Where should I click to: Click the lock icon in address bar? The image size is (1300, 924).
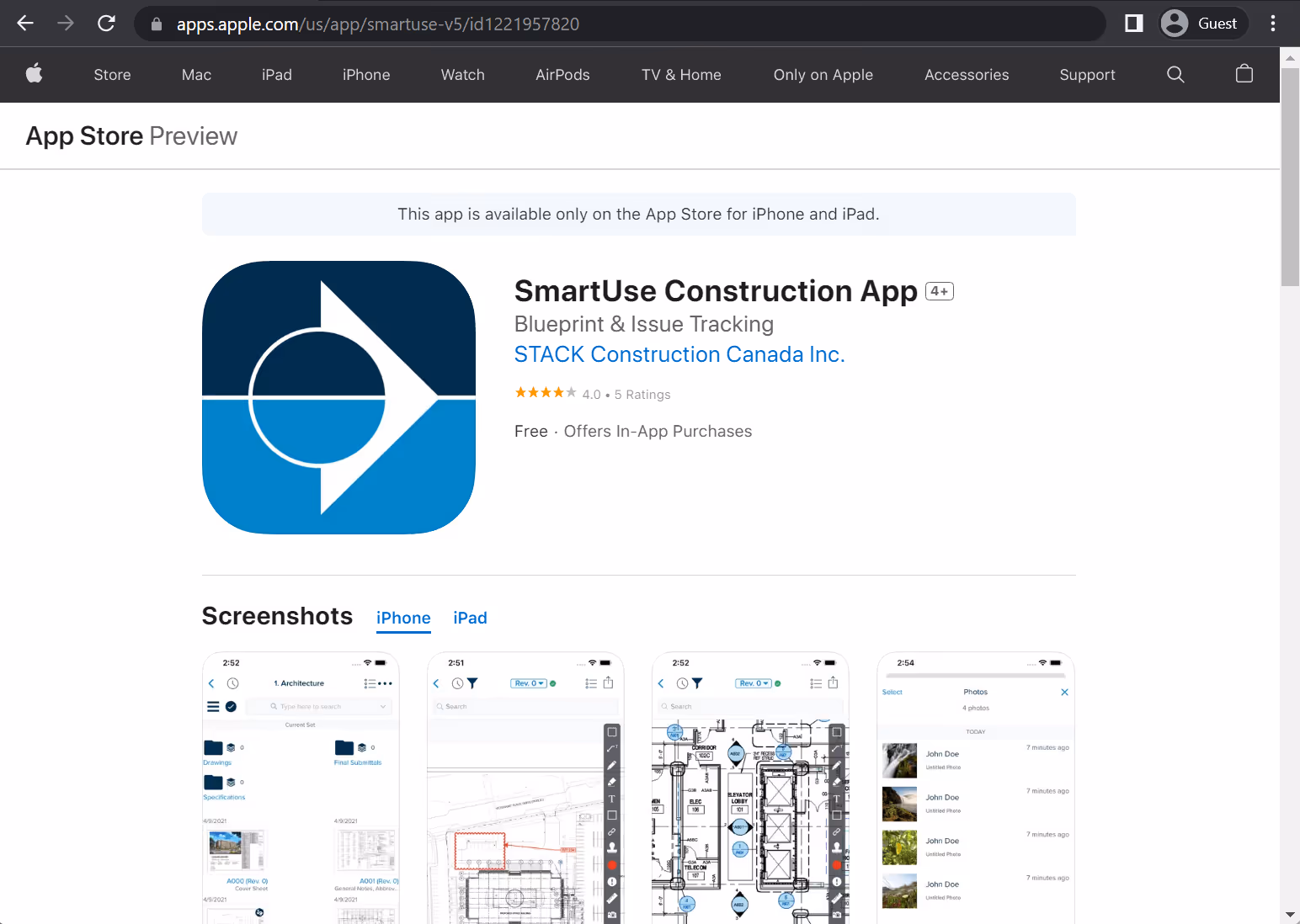[x=156, y=24]
